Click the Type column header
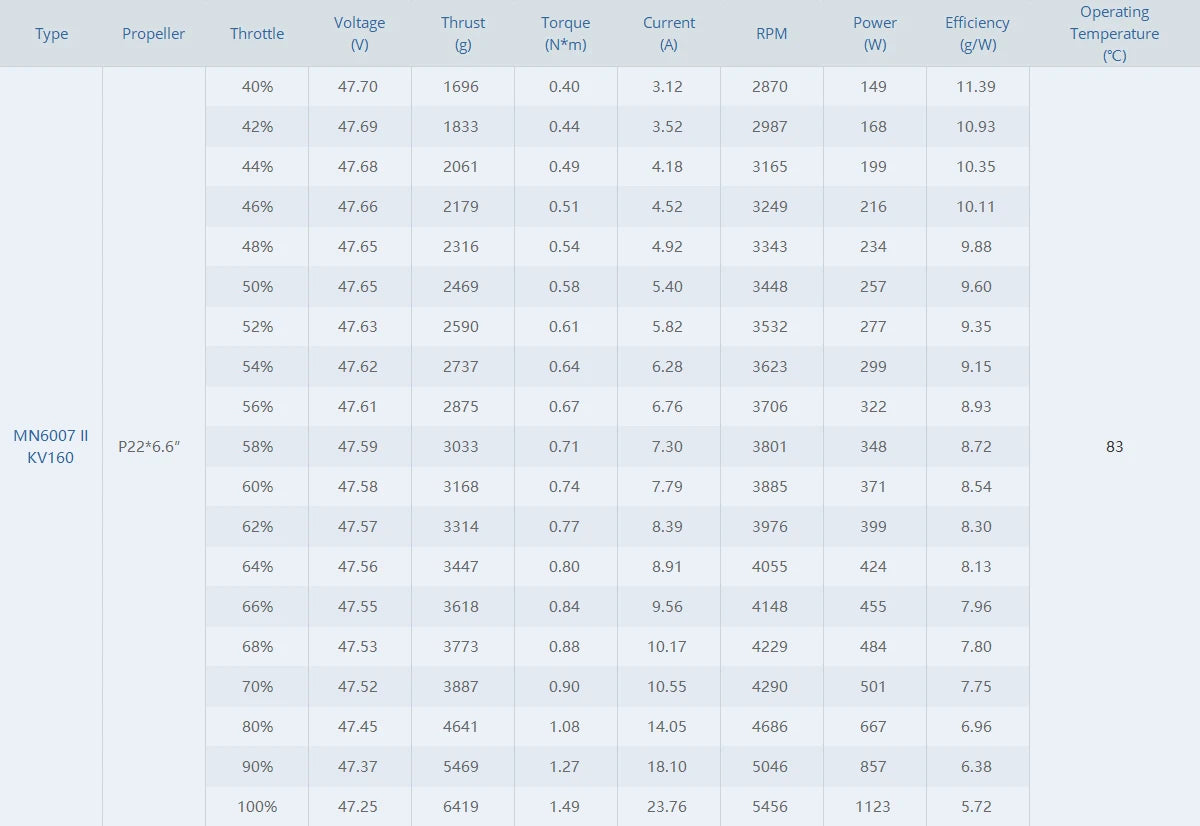 point(51,34)
